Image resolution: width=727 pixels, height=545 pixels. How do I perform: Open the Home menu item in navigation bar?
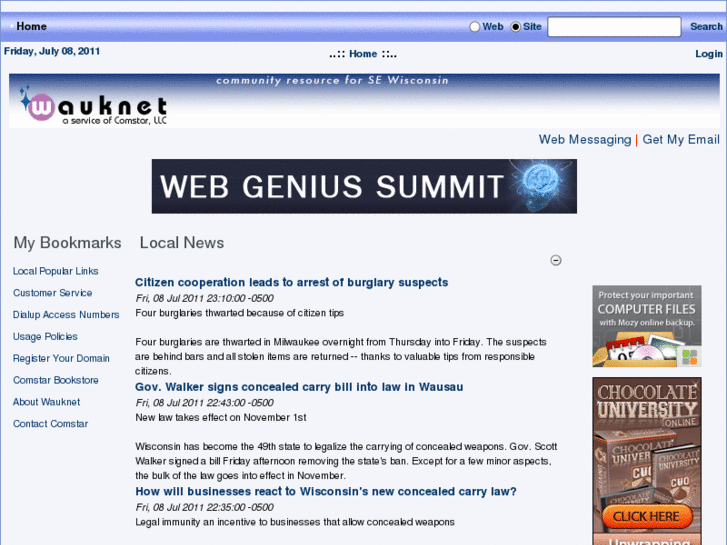(32, 26)
